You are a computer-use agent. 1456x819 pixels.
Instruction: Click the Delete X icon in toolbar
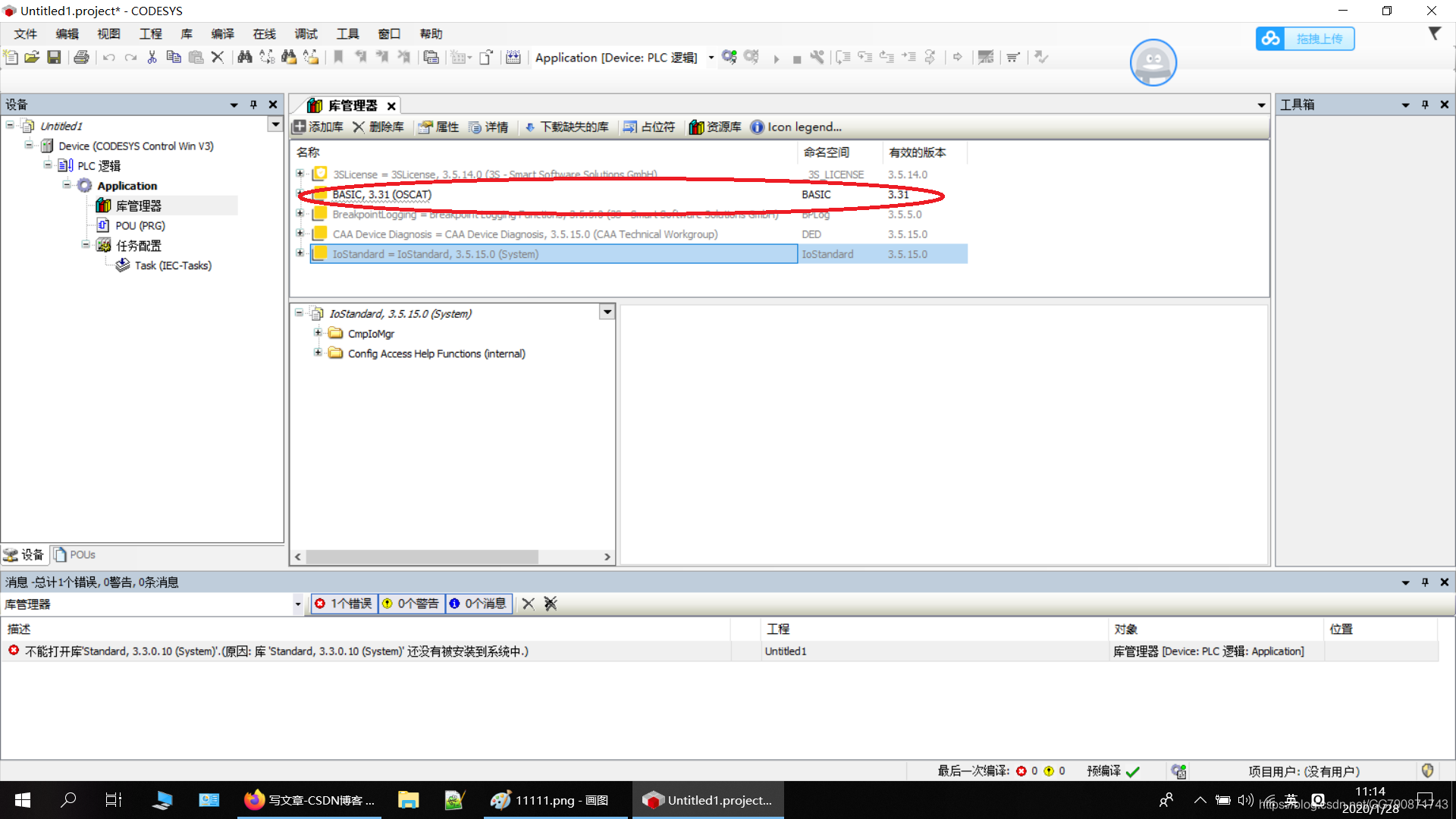(x=218, y=57)
